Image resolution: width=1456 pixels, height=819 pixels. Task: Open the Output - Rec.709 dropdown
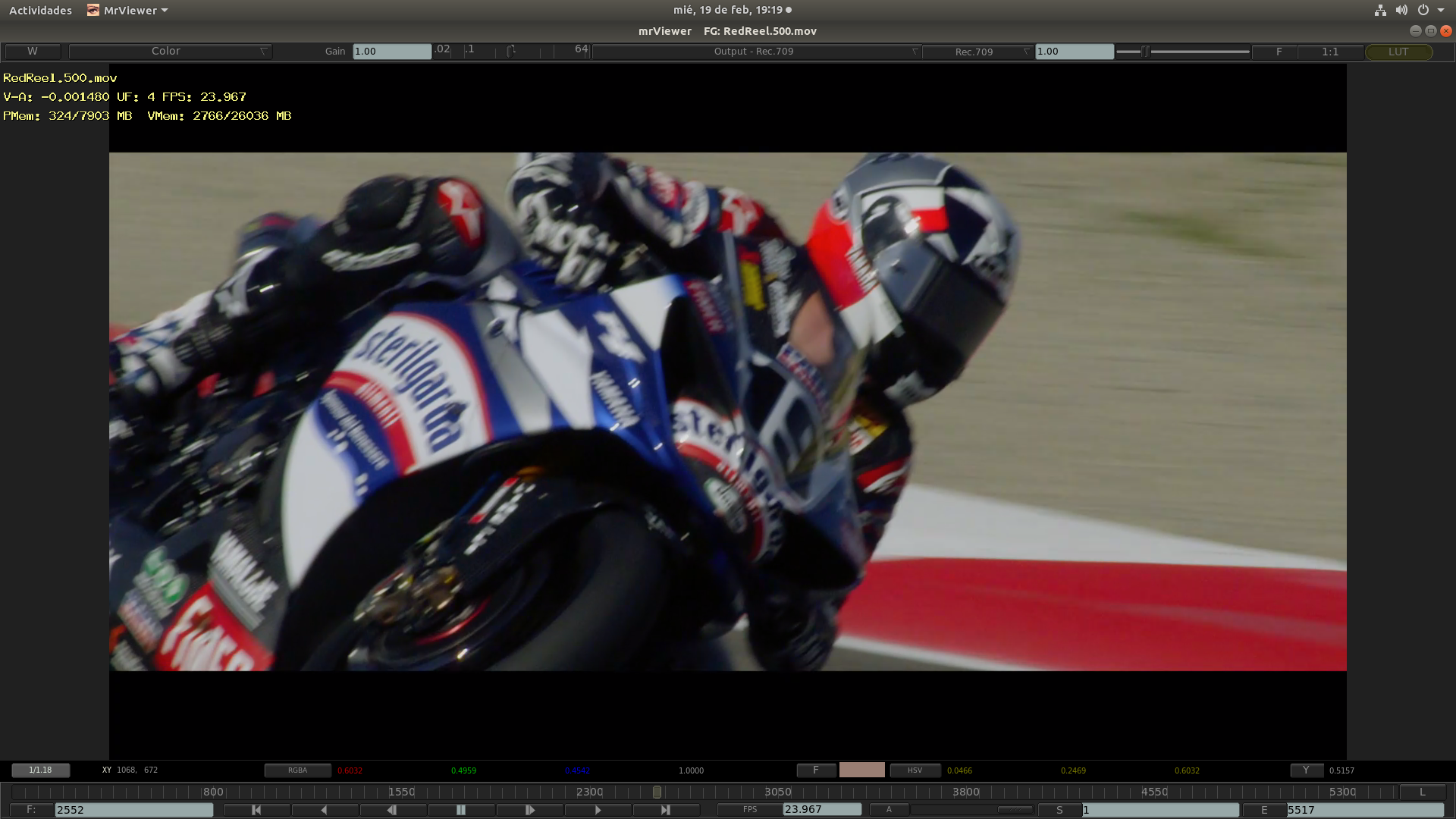tap(756, 51)
